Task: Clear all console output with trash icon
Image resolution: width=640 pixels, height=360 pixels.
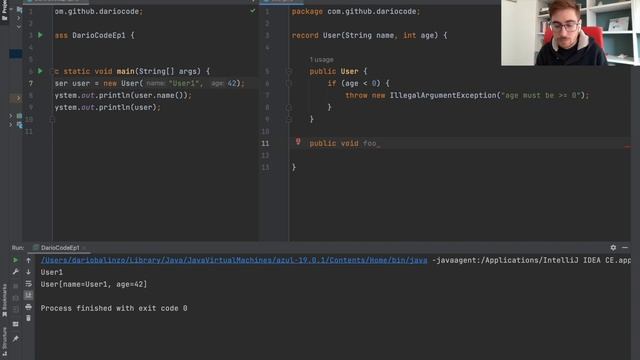Action: pos(28,318)
